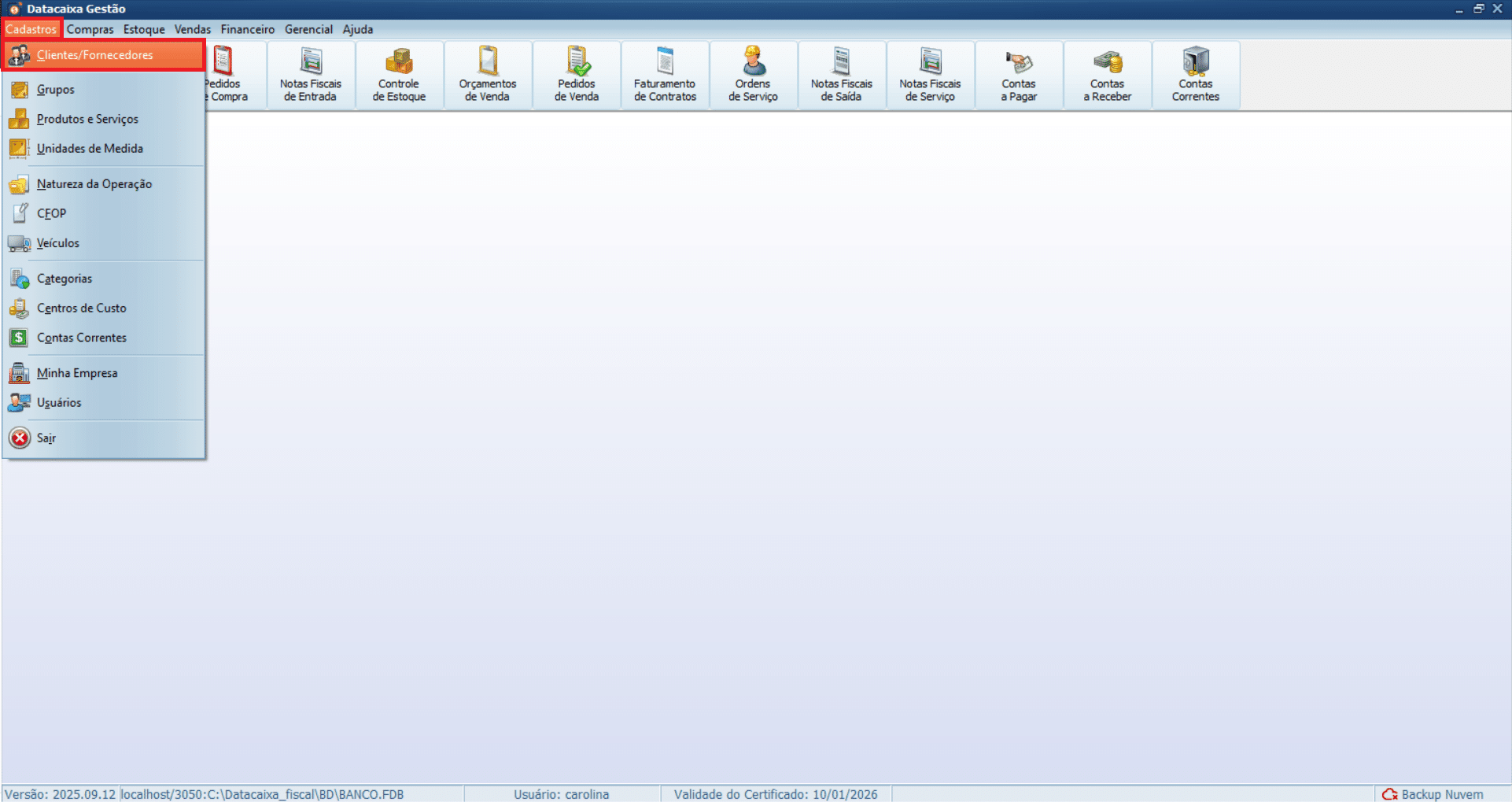1512x802 pixels.
Task: Open the Estoque menu
Action: 144,29
